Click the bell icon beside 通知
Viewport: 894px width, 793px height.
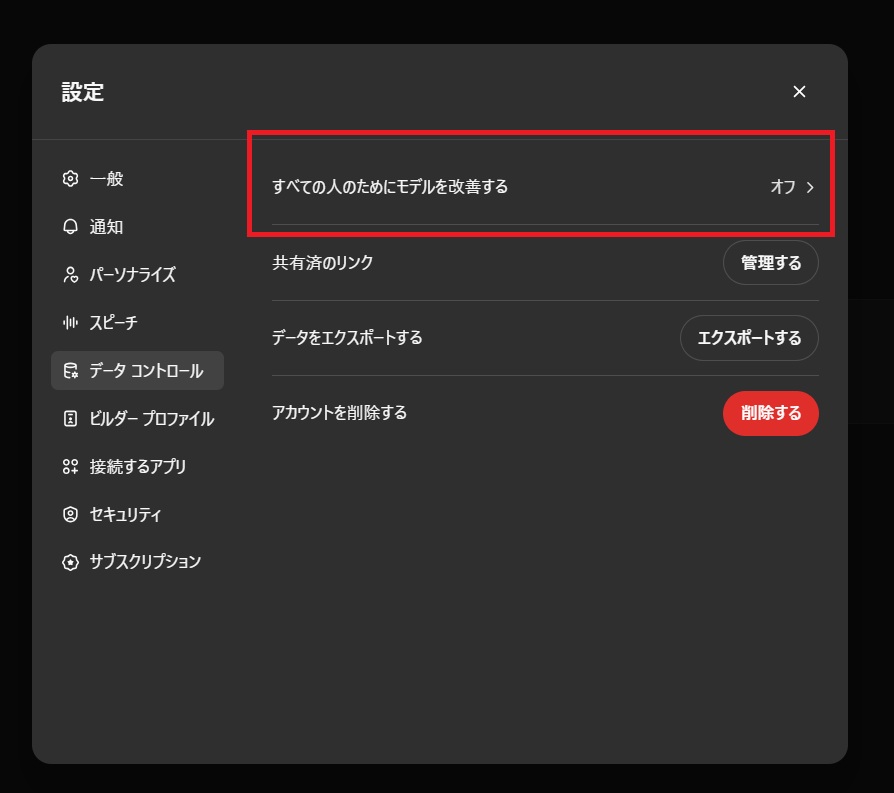70,226
